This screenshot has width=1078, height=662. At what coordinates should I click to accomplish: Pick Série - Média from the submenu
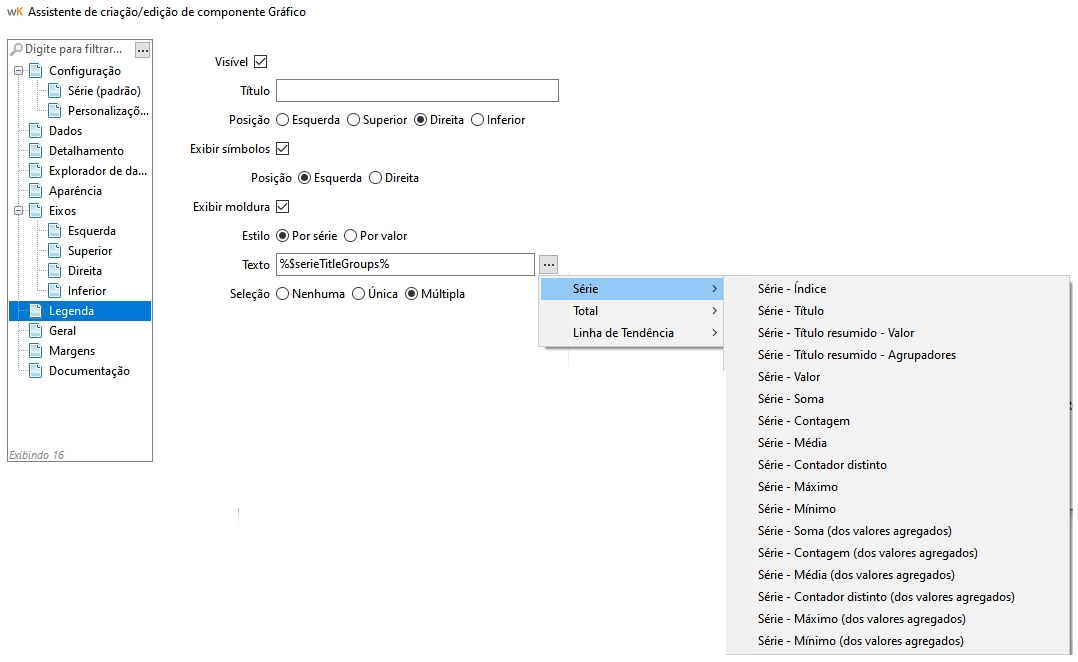792,443
